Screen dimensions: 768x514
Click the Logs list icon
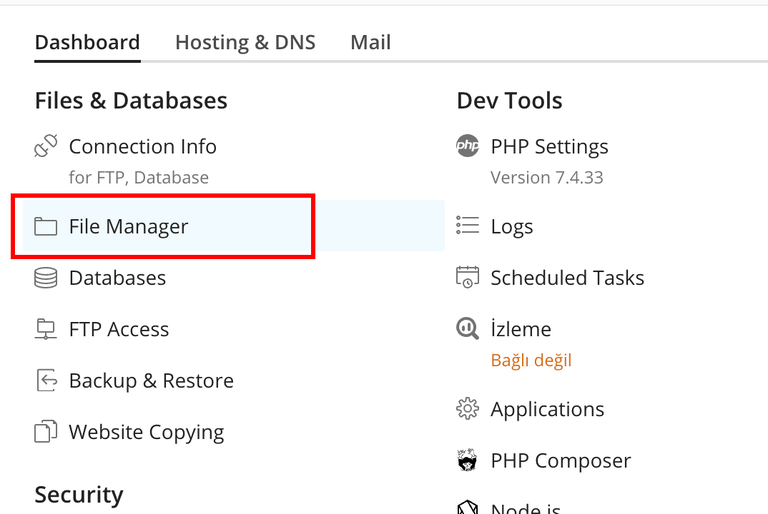pos(467,227)
